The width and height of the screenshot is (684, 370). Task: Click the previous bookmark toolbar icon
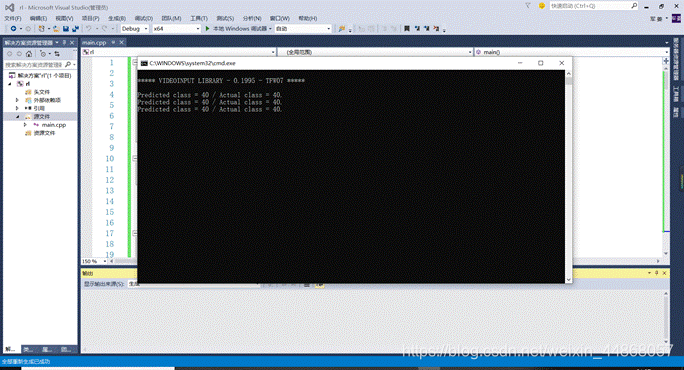(417, 28)
